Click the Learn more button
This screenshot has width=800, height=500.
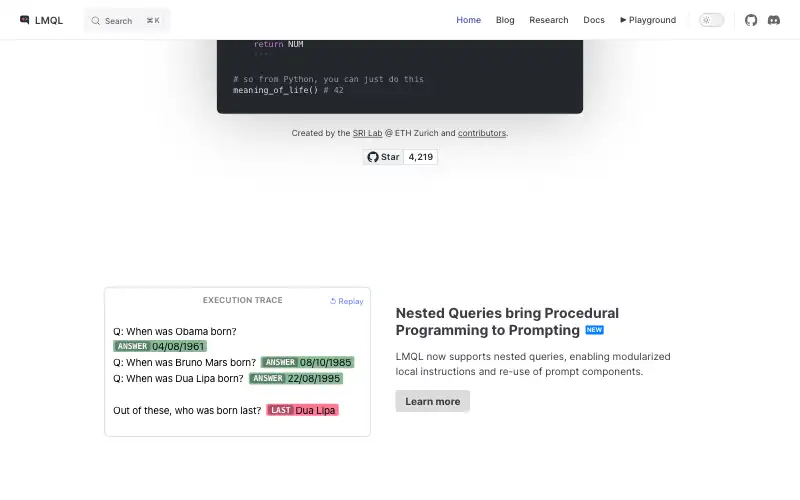coord(433,402)
